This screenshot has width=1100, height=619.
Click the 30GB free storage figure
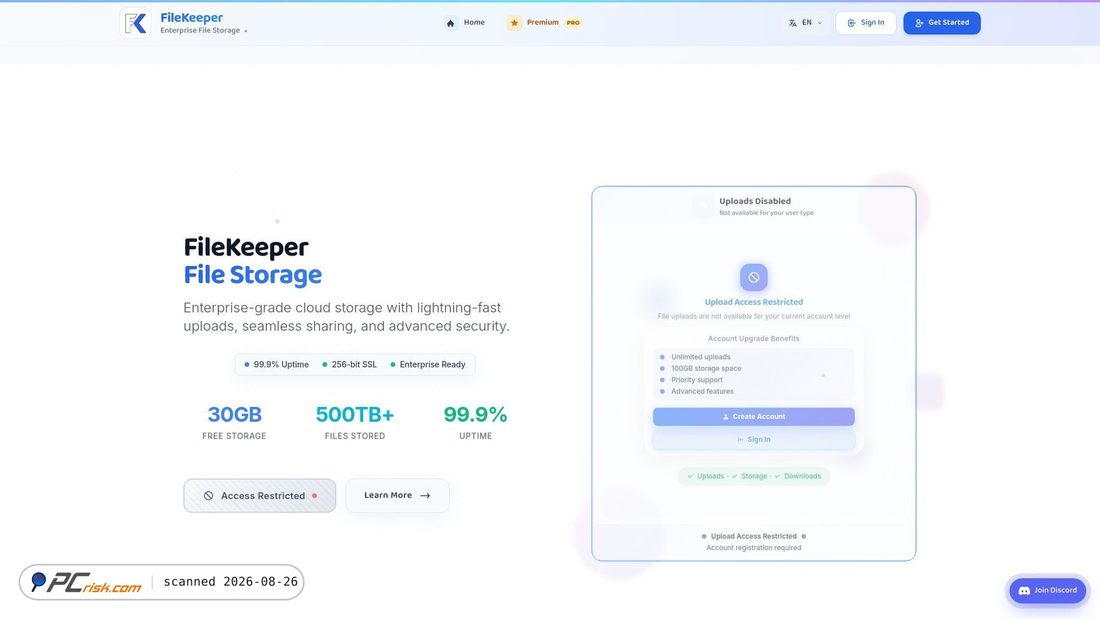[234, 415]
